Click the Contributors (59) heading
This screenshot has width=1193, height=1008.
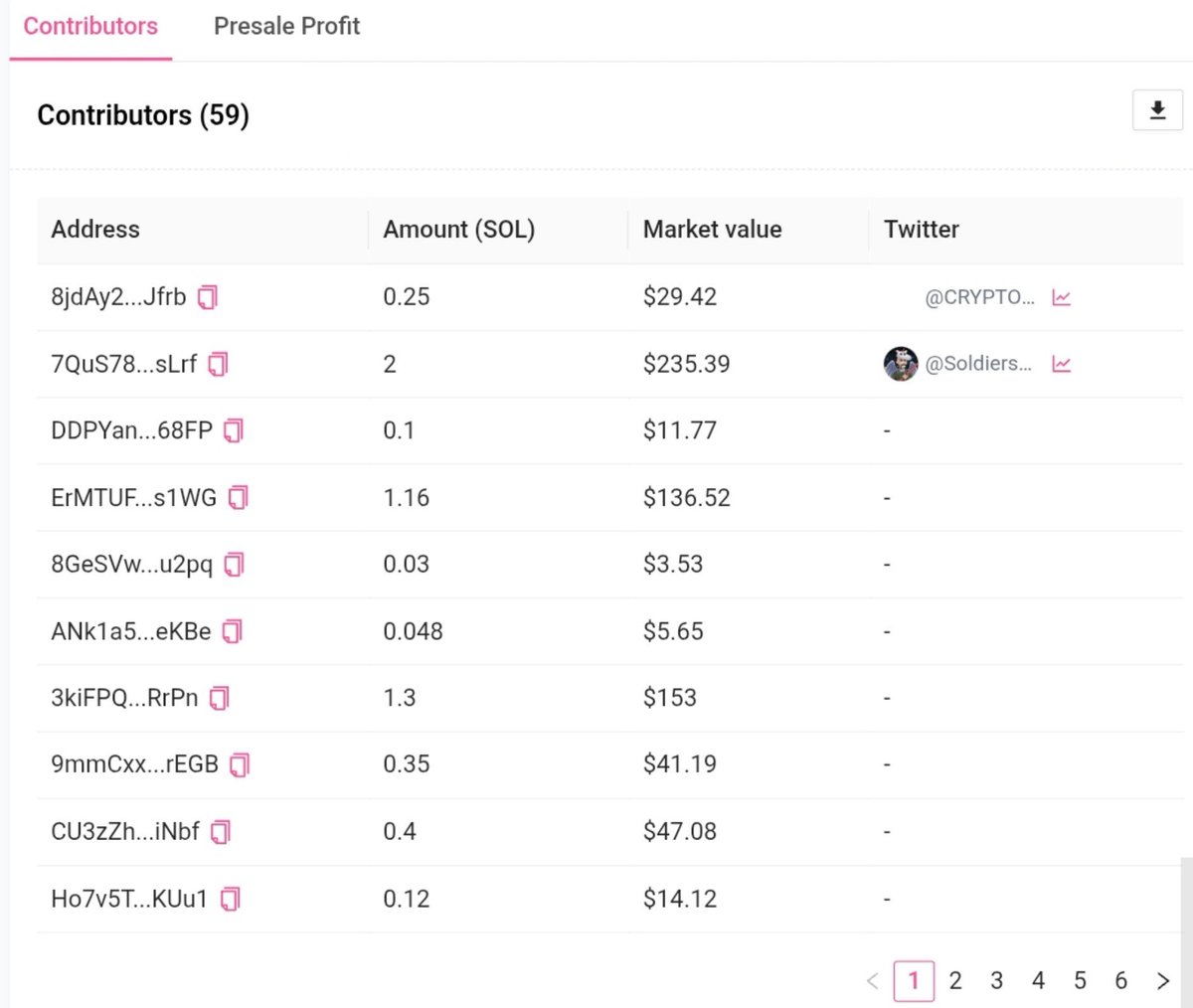[143, 115]
